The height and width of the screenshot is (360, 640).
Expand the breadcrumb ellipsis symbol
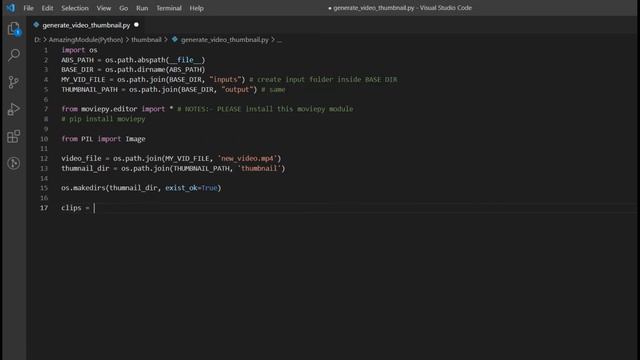point(279,40)
